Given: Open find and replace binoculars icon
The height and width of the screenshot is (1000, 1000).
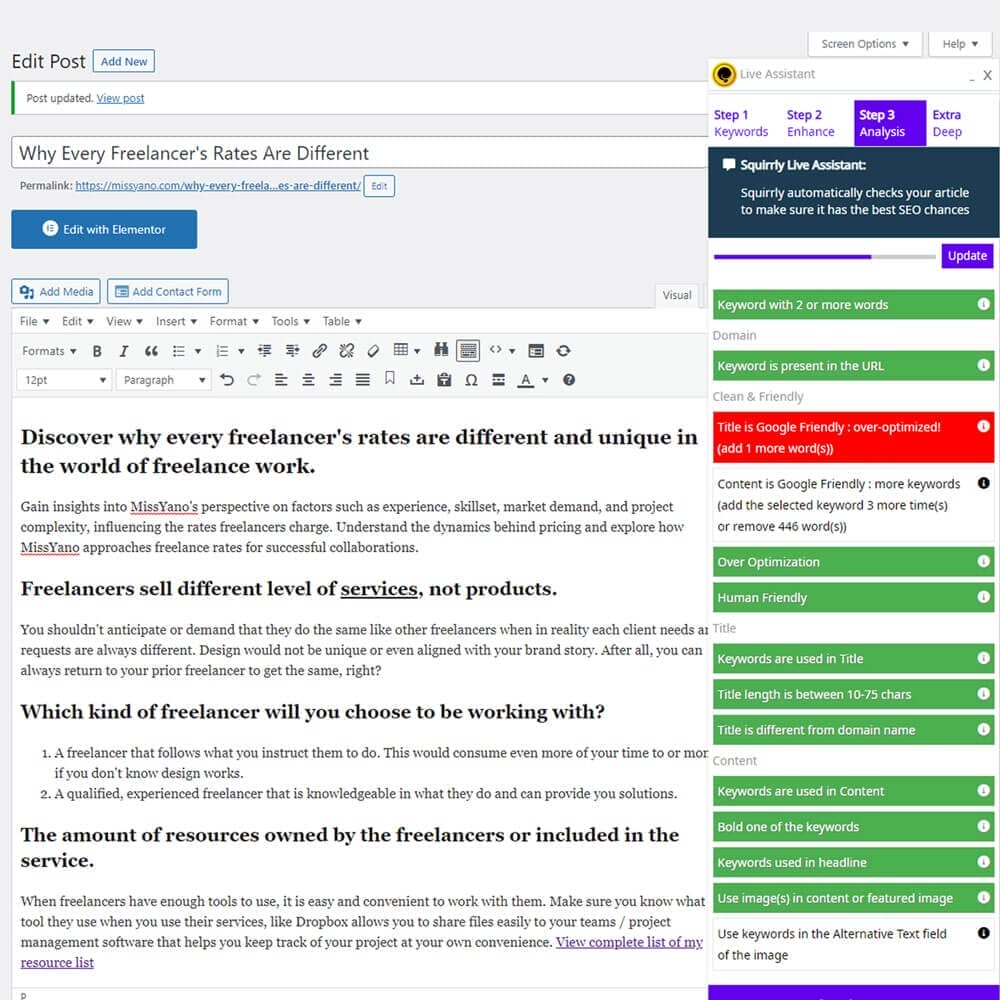Looking at the screenshot, I should pos(441,351).
